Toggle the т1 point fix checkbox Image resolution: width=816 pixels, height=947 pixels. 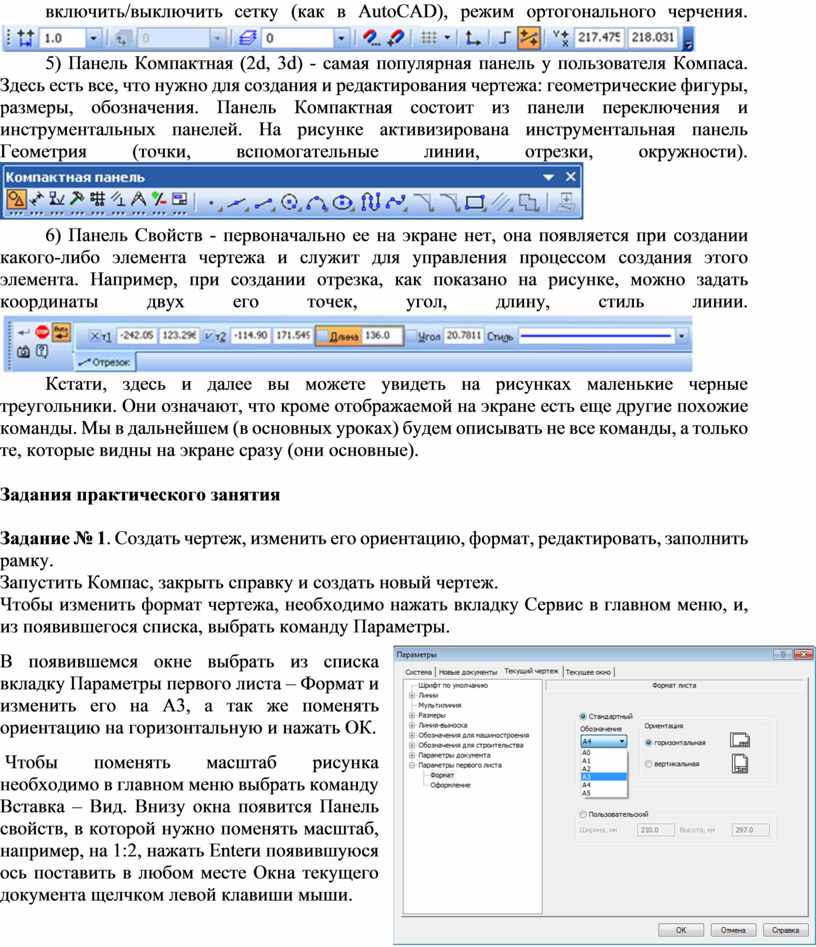(95, 336)
